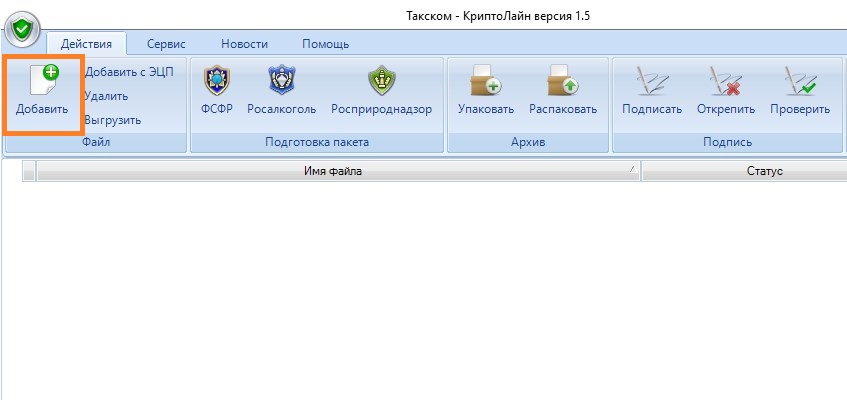Click the Открепить signature icon
847x400 pixels.
point(725,81)
